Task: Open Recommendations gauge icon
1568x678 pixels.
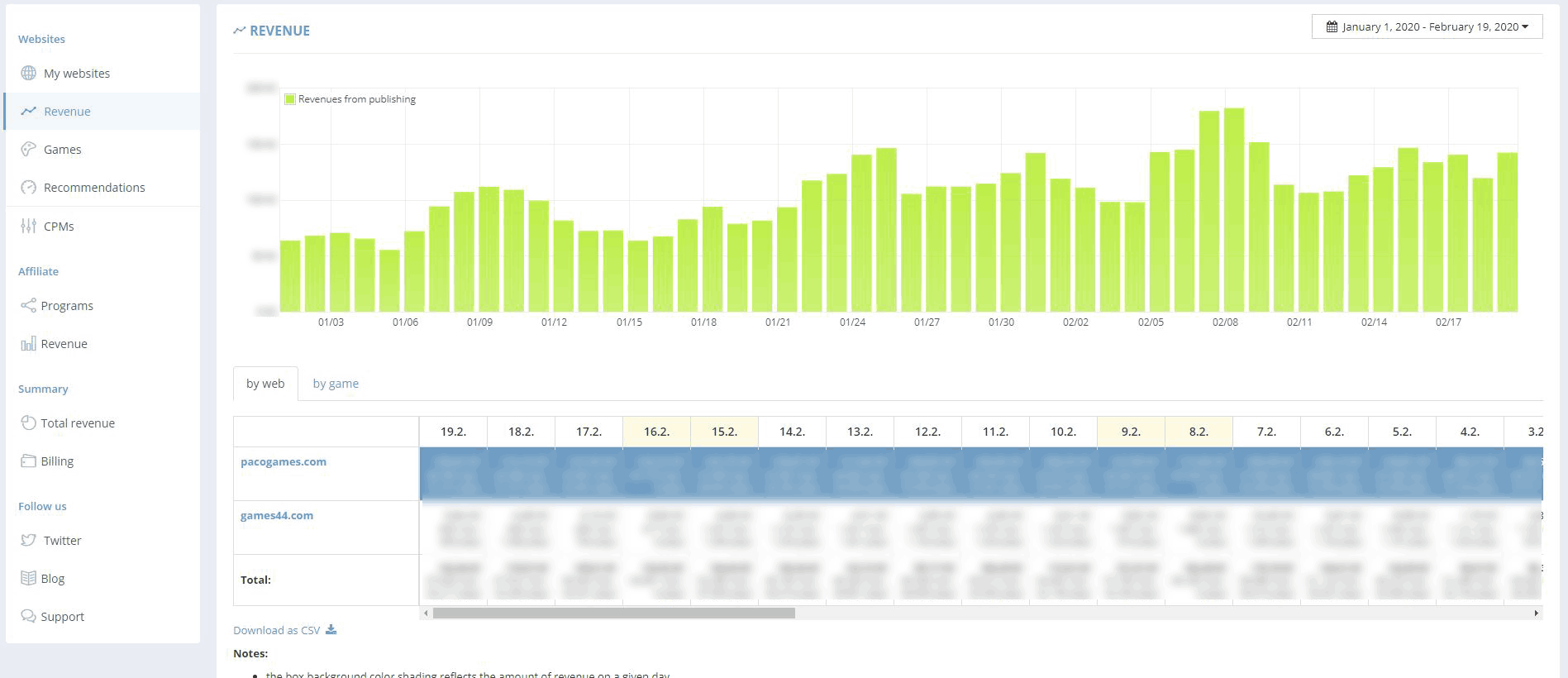Action: [x=28, y=187]
